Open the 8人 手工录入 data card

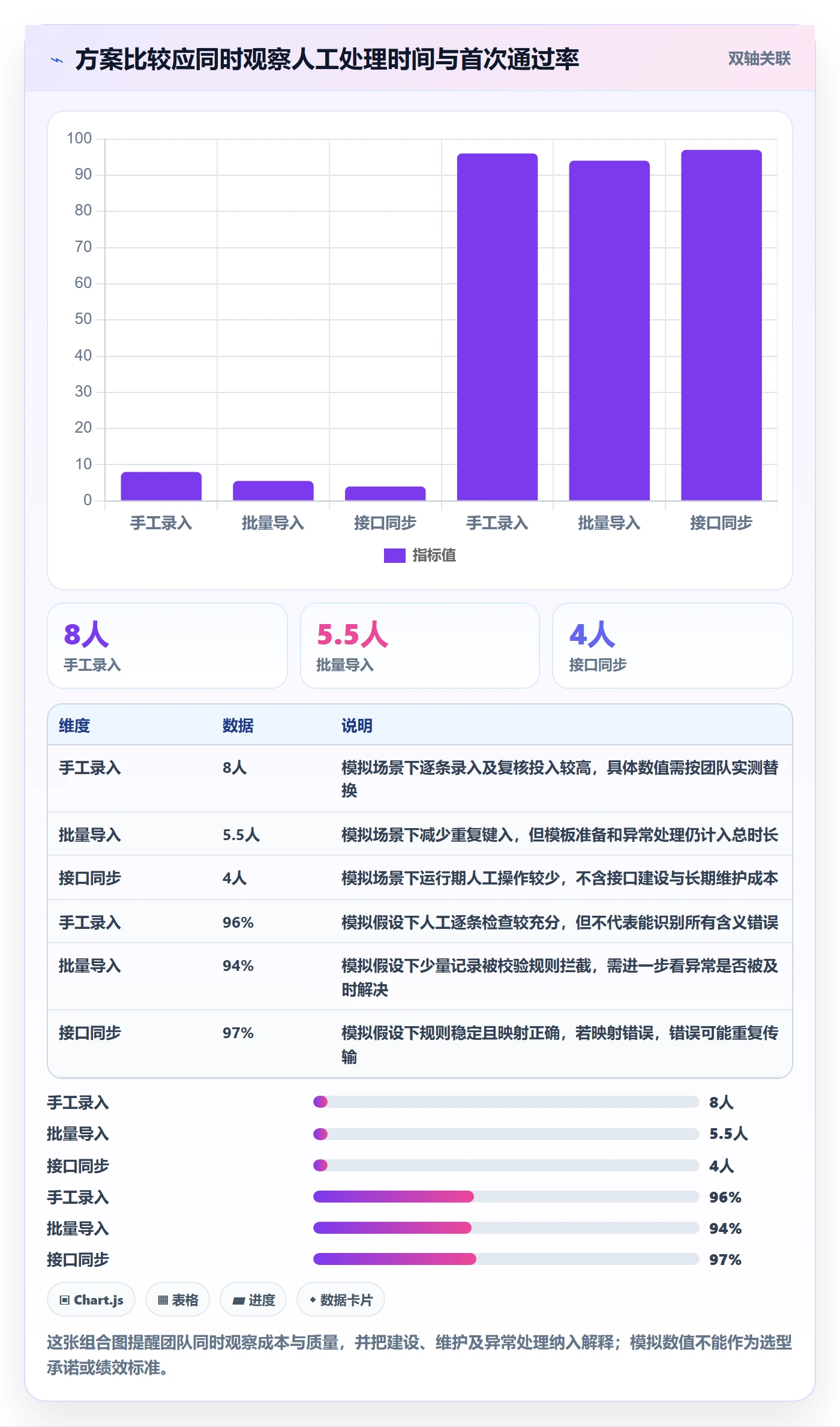167,646
